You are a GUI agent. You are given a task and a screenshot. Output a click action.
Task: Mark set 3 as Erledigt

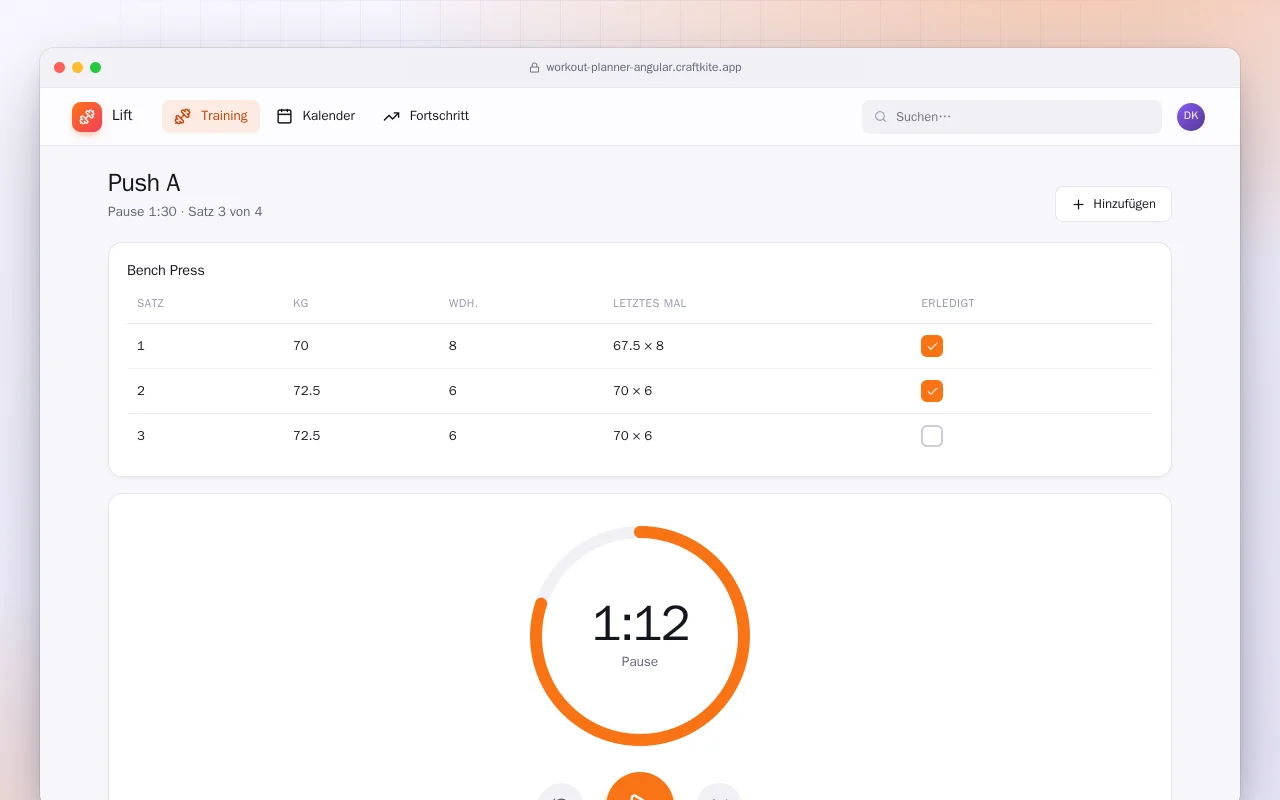(932, 436)
